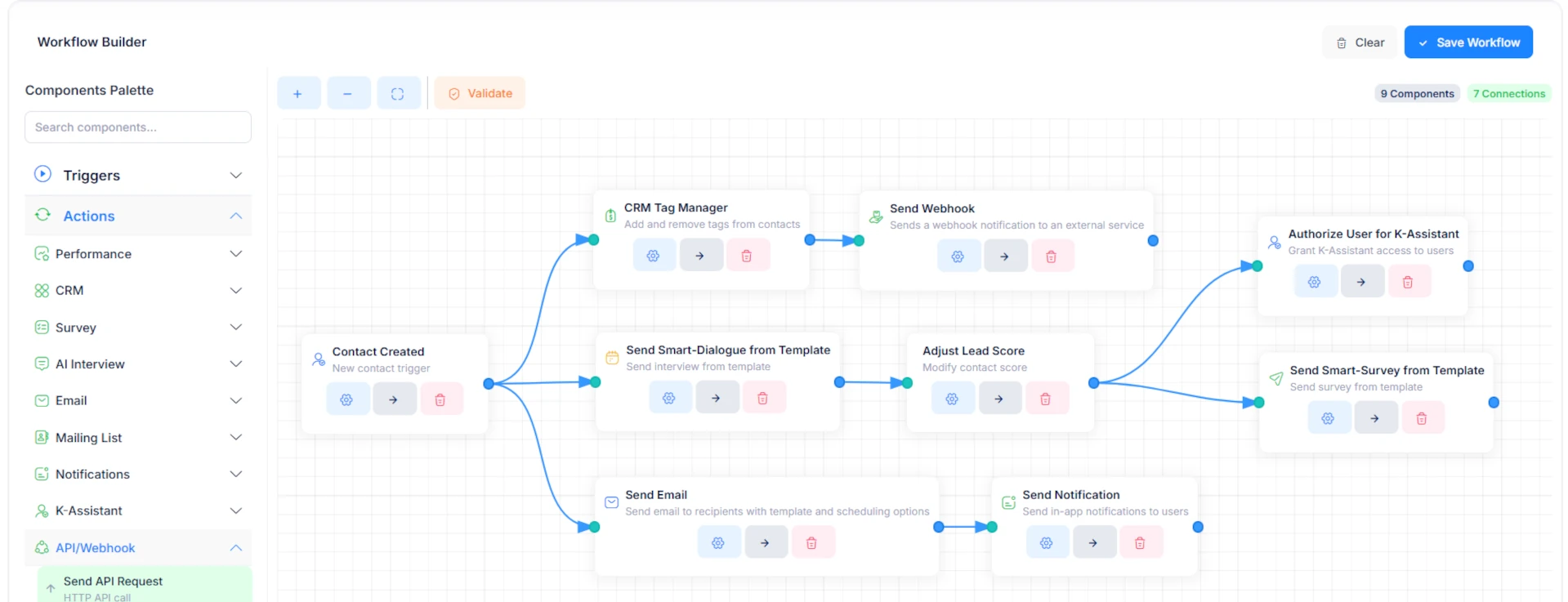The image size is (1568, 602).
Task: Click the output port of Contact Created
Action: click(x=489, y=384)
